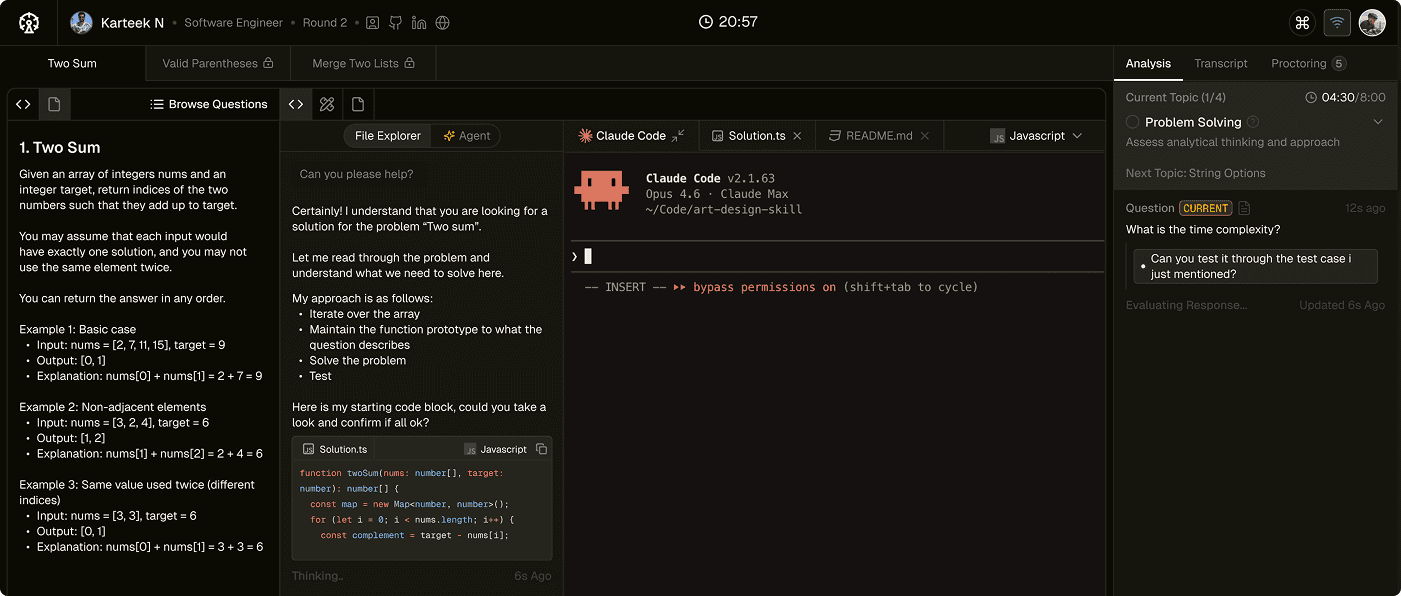Image resolution: width=1401 pixels, height=596 pixels.
Task: Focus the Claude Code terminal prompt
Action: [x=838, y=256]
